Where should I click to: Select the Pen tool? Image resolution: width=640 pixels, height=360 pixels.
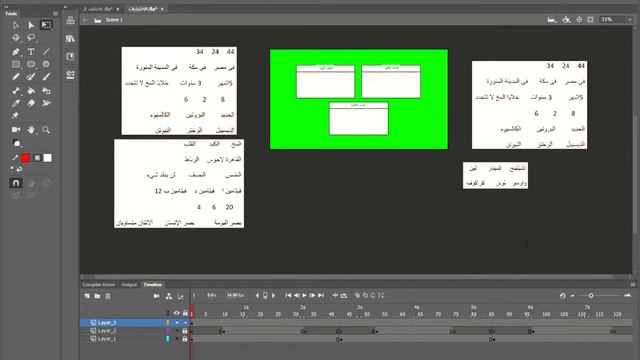pyautogui.click(x=16, y=52)
